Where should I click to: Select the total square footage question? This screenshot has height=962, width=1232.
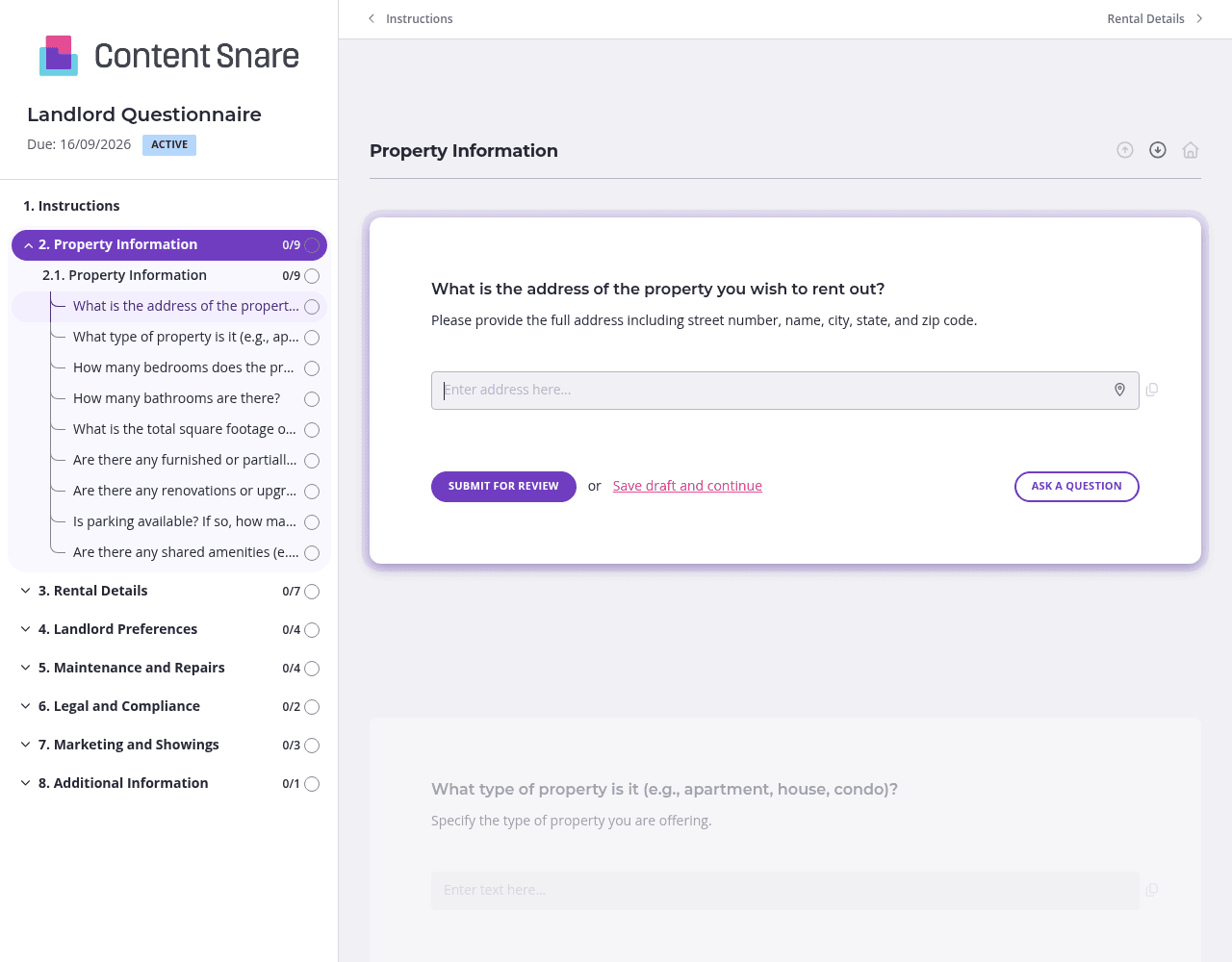coord(184,429)
